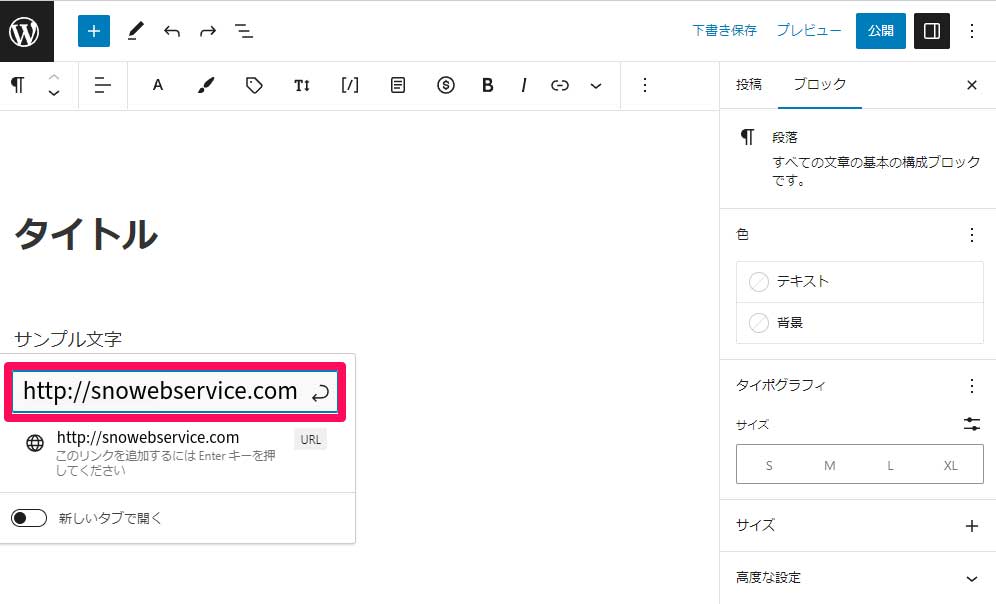Viewport: 996px width, 604px height.
Task: Enable the 新しいタブで開く toggle
Action: [x=29, y=518]
